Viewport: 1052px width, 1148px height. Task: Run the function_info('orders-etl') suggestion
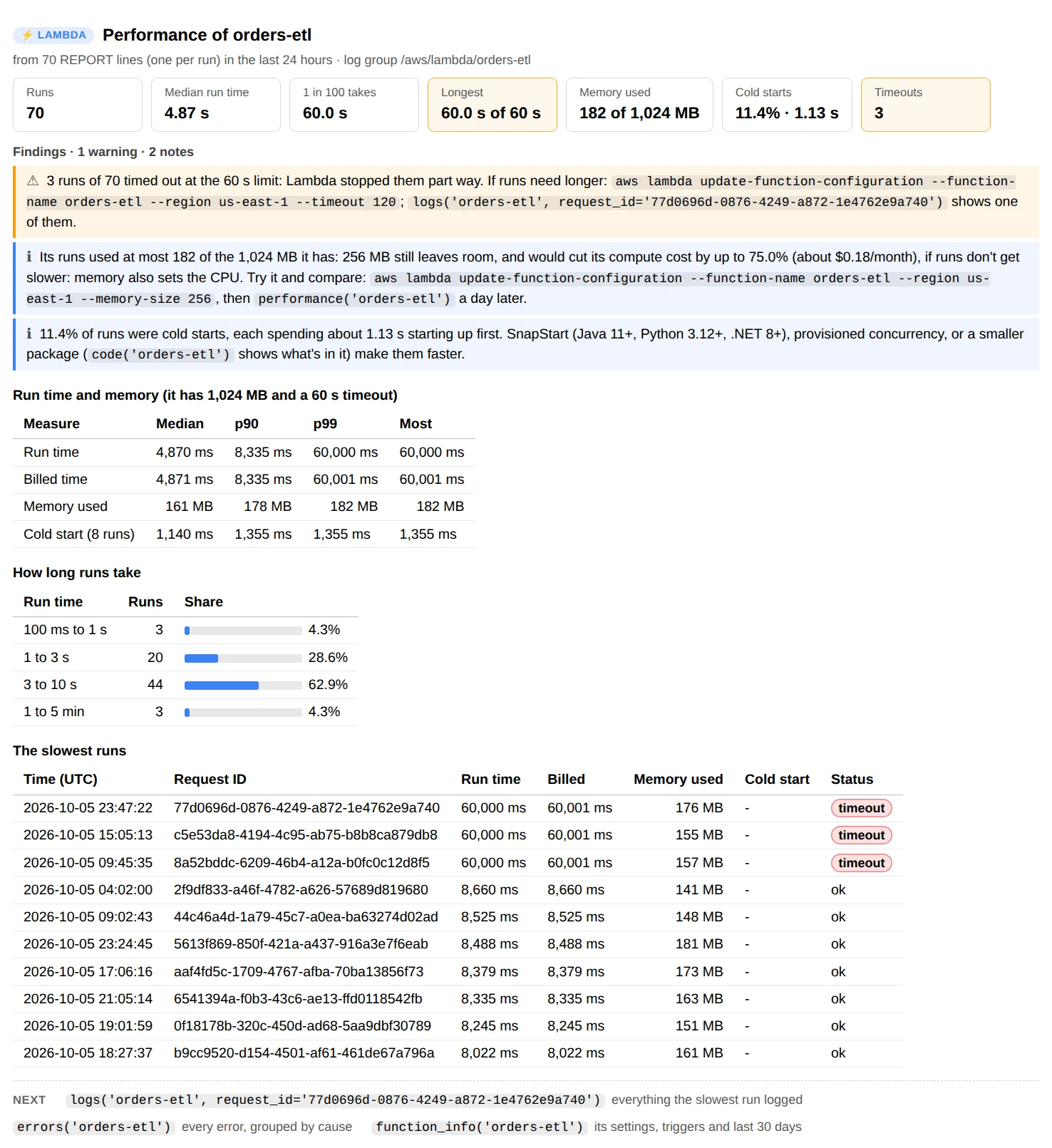(479, 1127)
